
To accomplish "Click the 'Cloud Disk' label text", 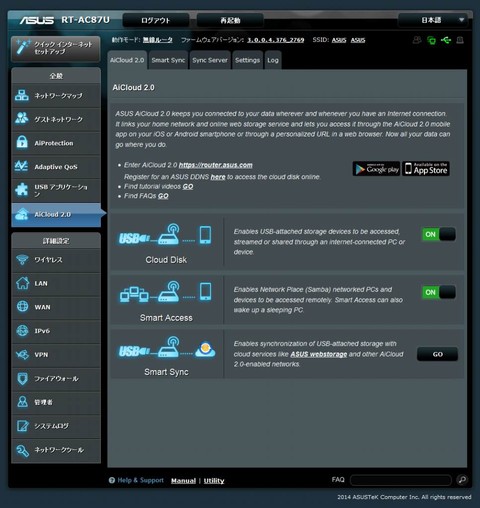I will [x=166, y=260].
